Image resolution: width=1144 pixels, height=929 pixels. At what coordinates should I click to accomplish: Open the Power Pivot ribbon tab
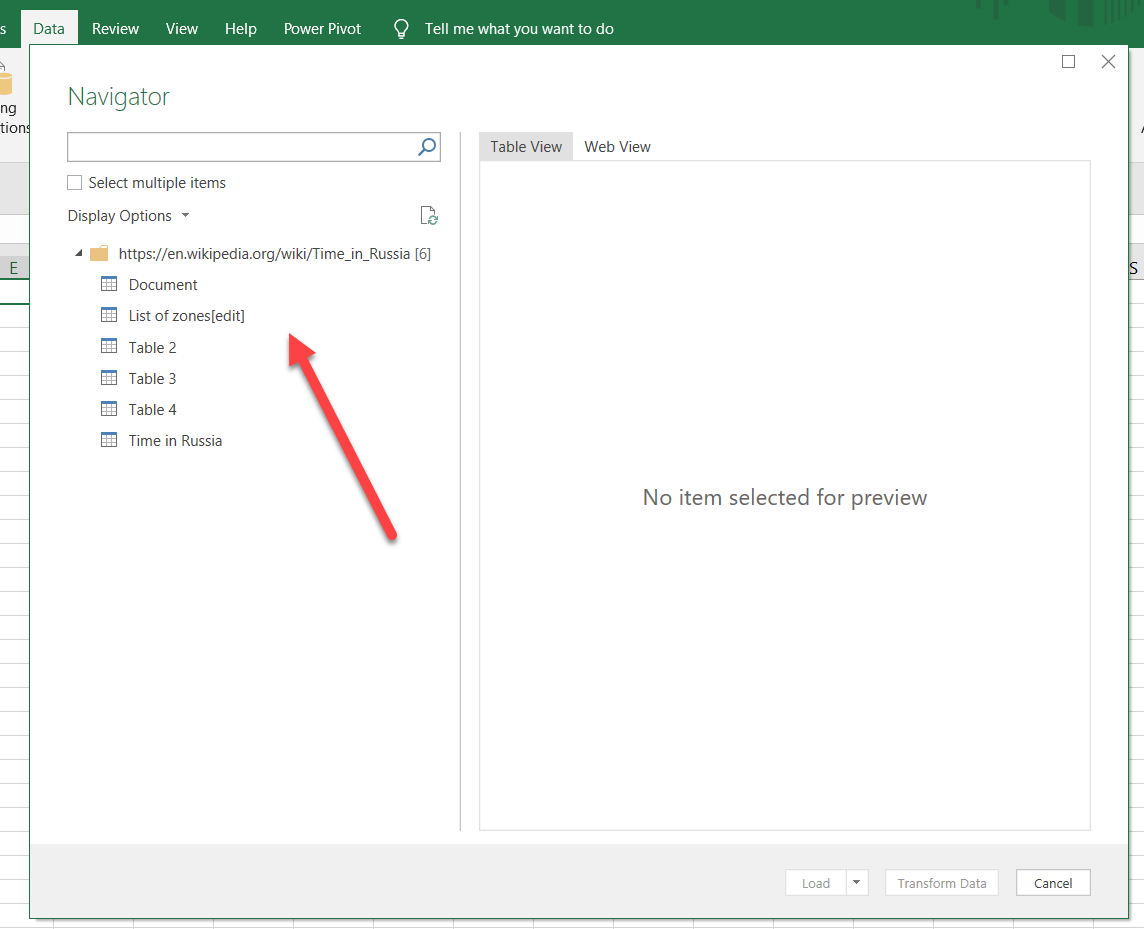pyautogui.click(x=322, y=28)
